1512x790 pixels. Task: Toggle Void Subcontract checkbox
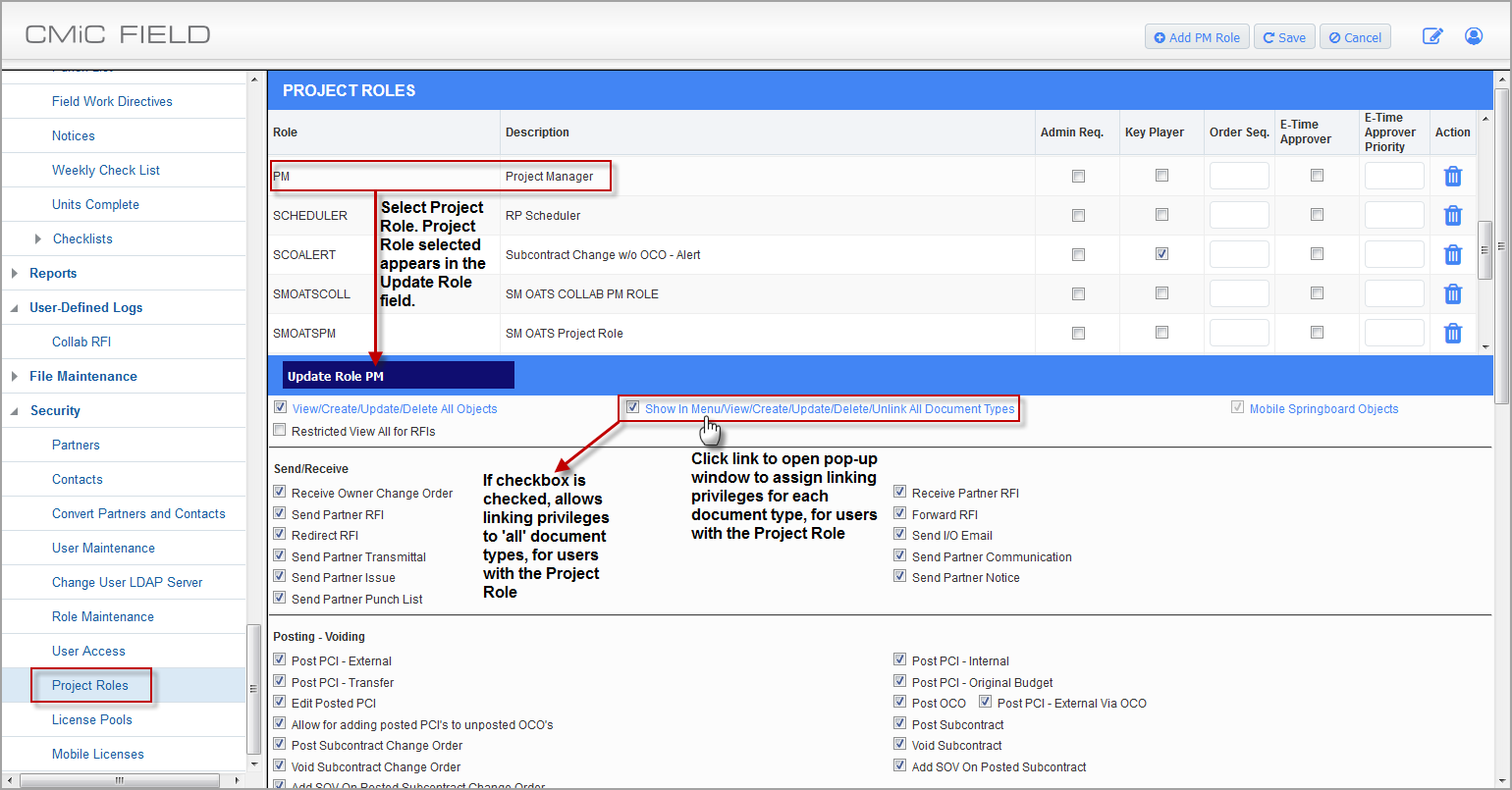[x=900, y=745]
